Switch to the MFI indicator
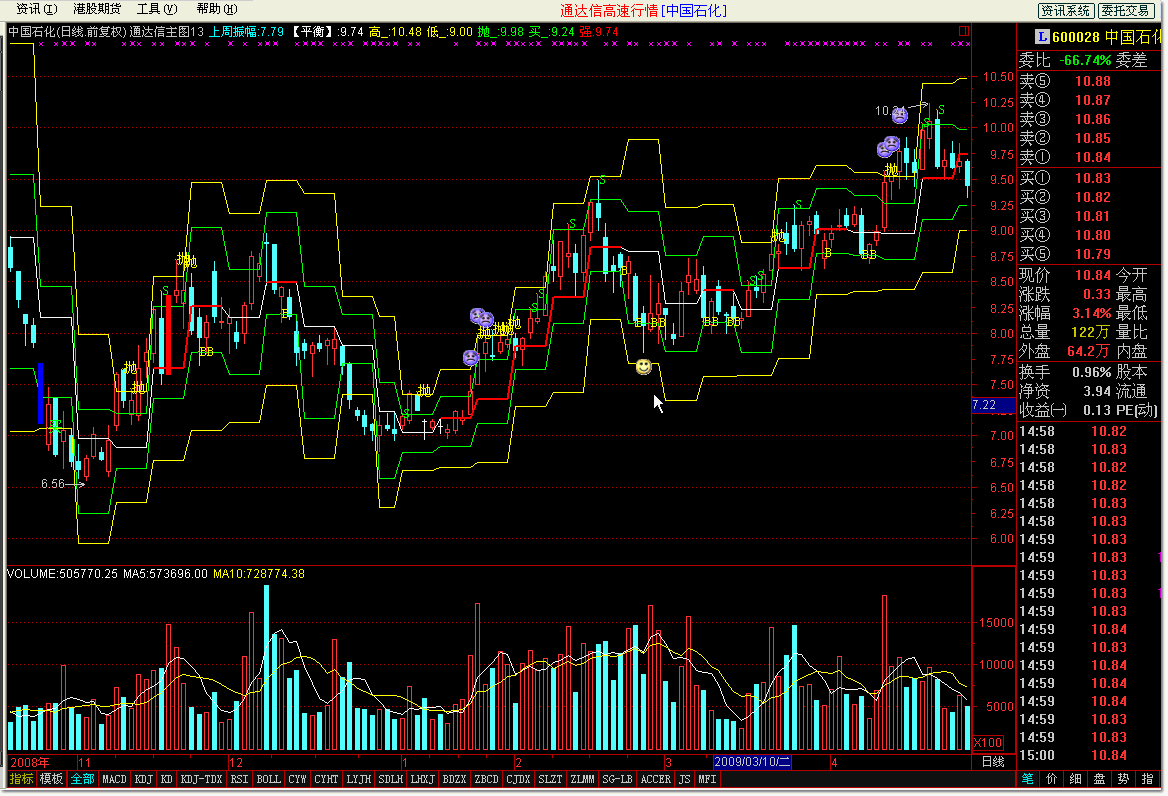 708,779
